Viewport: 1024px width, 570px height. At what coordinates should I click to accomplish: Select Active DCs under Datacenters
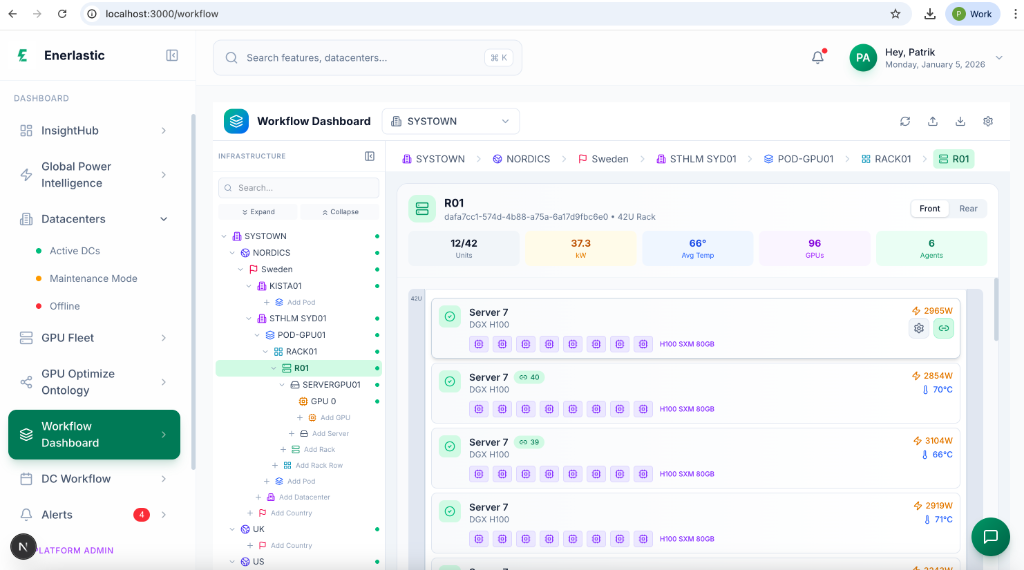pos(74,251)
